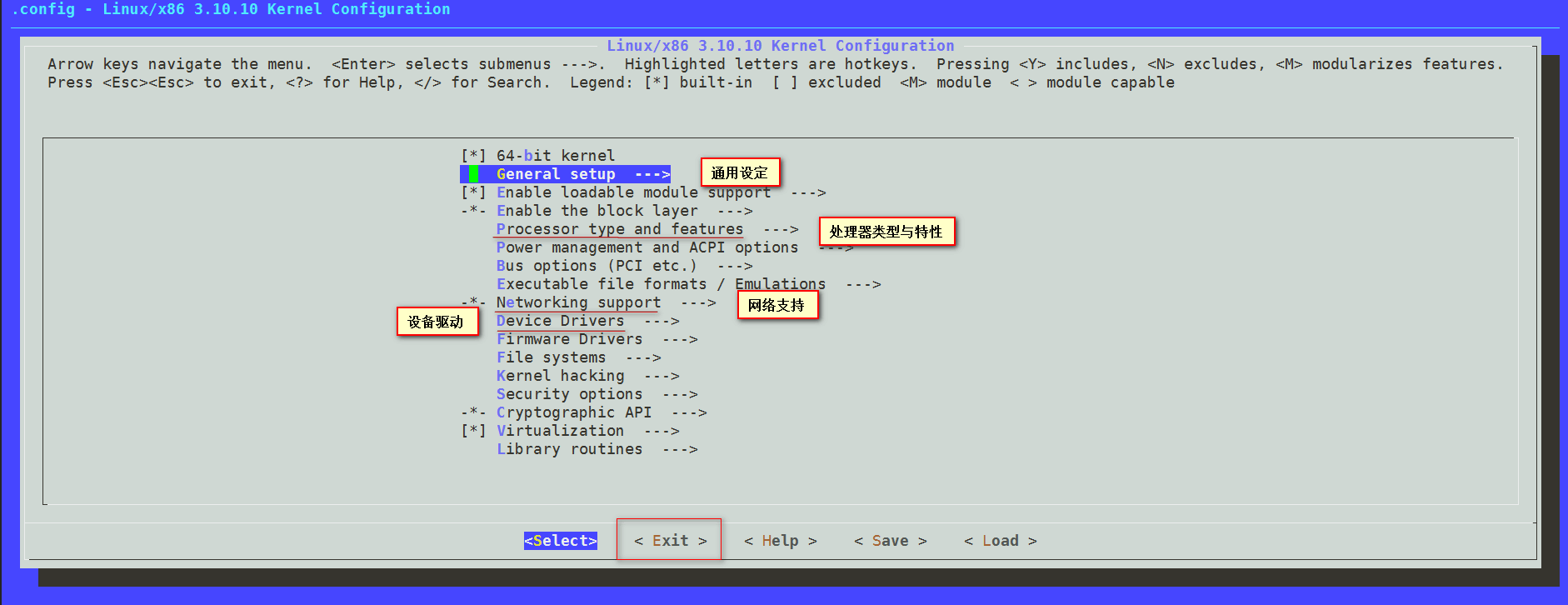Click the arrow after Bus options
Image resolution: width=1568 pixels, height=605 pixels.
735,266
